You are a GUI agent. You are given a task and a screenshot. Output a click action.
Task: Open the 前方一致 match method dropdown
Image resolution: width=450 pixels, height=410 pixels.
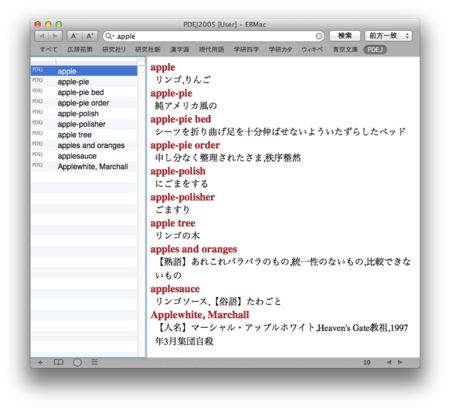tap(388, 36)
